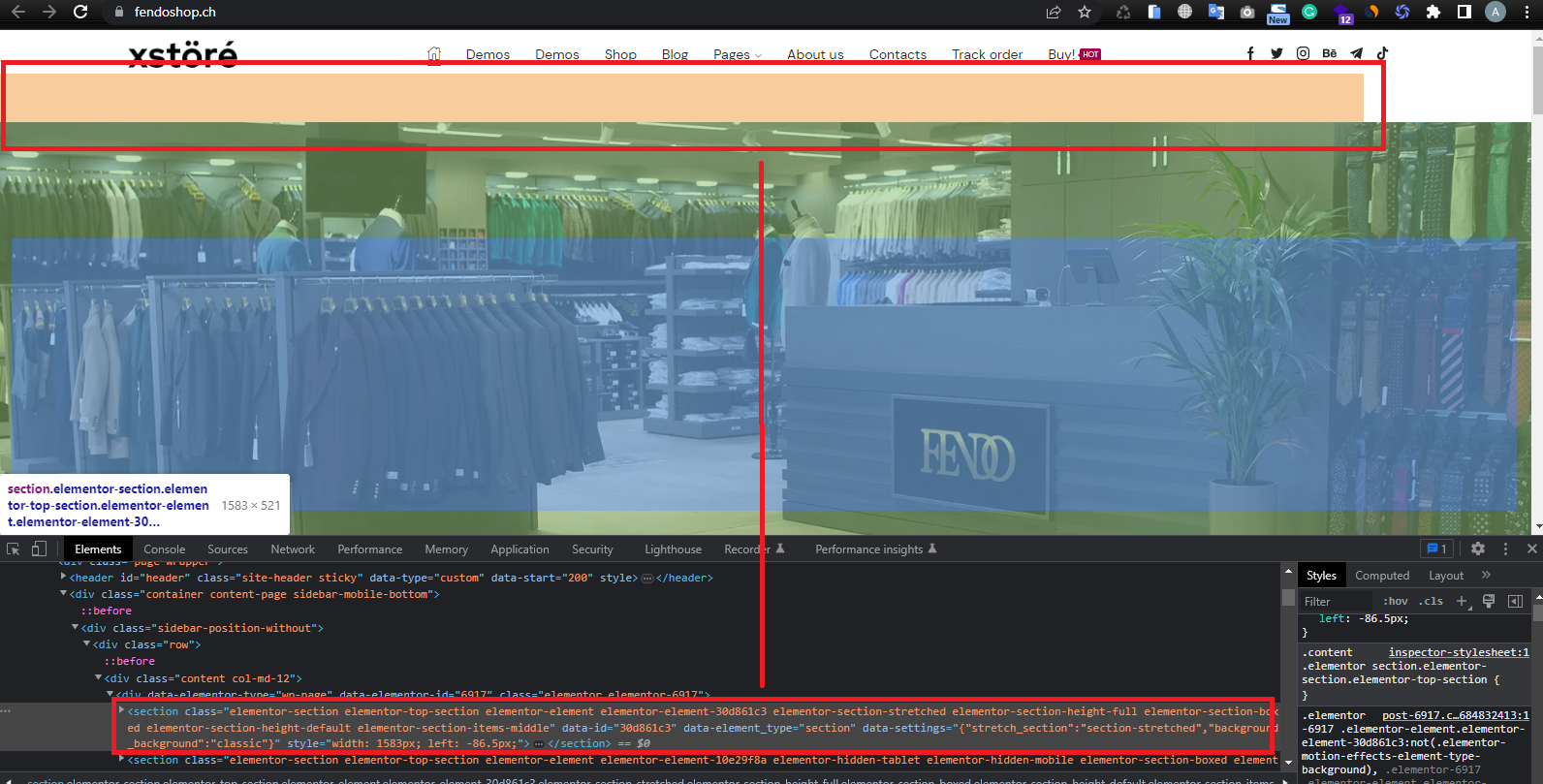This screenshot has height=784, width=1543.
Task: Open the Chrome three-dot menu
Action: click(1527, 12)
